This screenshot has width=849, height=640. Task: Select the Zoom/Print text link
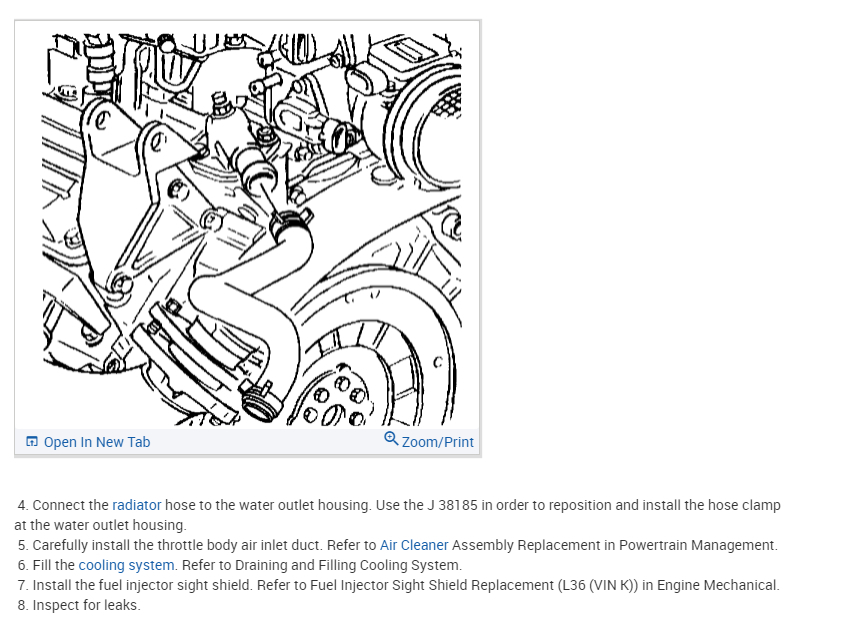(x=437, y=442)
